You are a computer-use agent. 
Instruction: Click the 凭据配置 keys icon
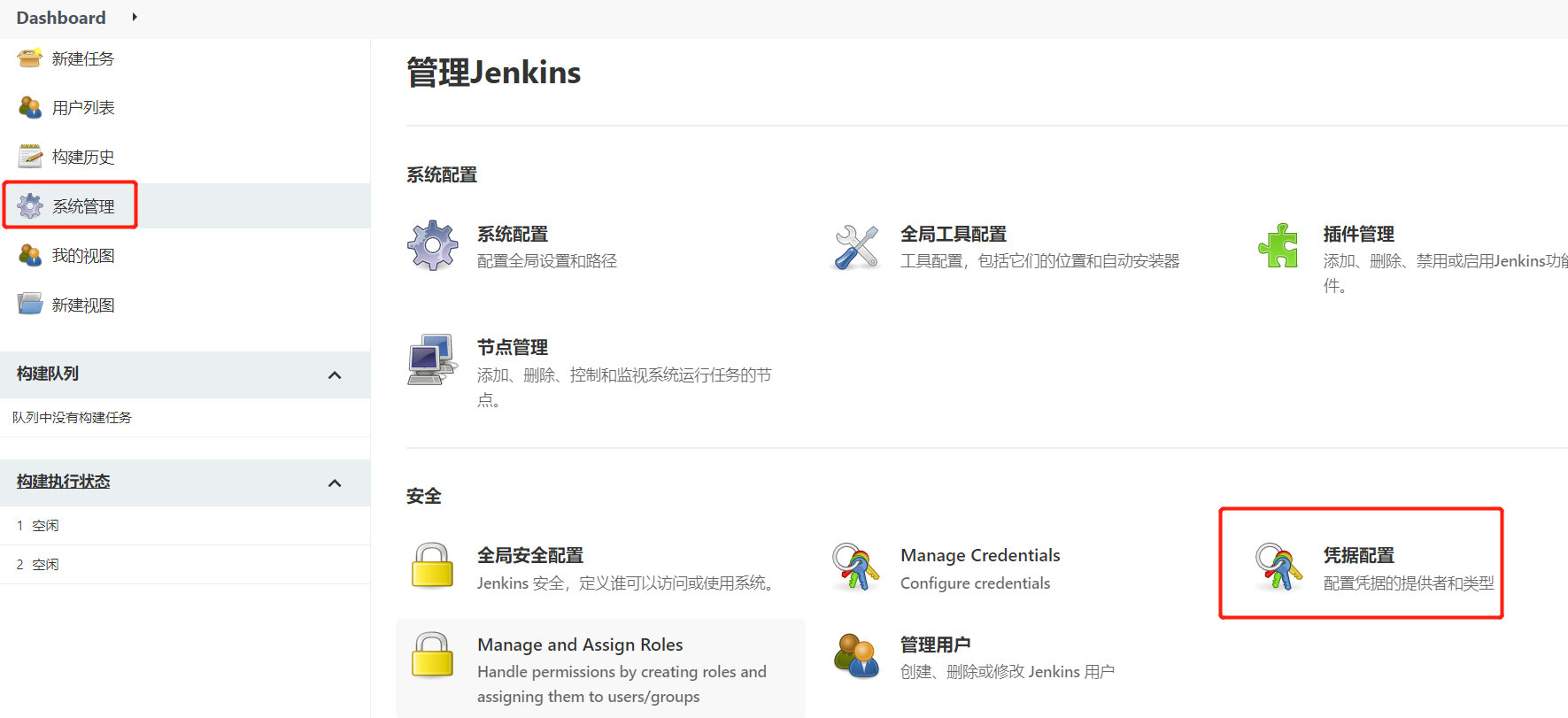[x=1278, y=567]
